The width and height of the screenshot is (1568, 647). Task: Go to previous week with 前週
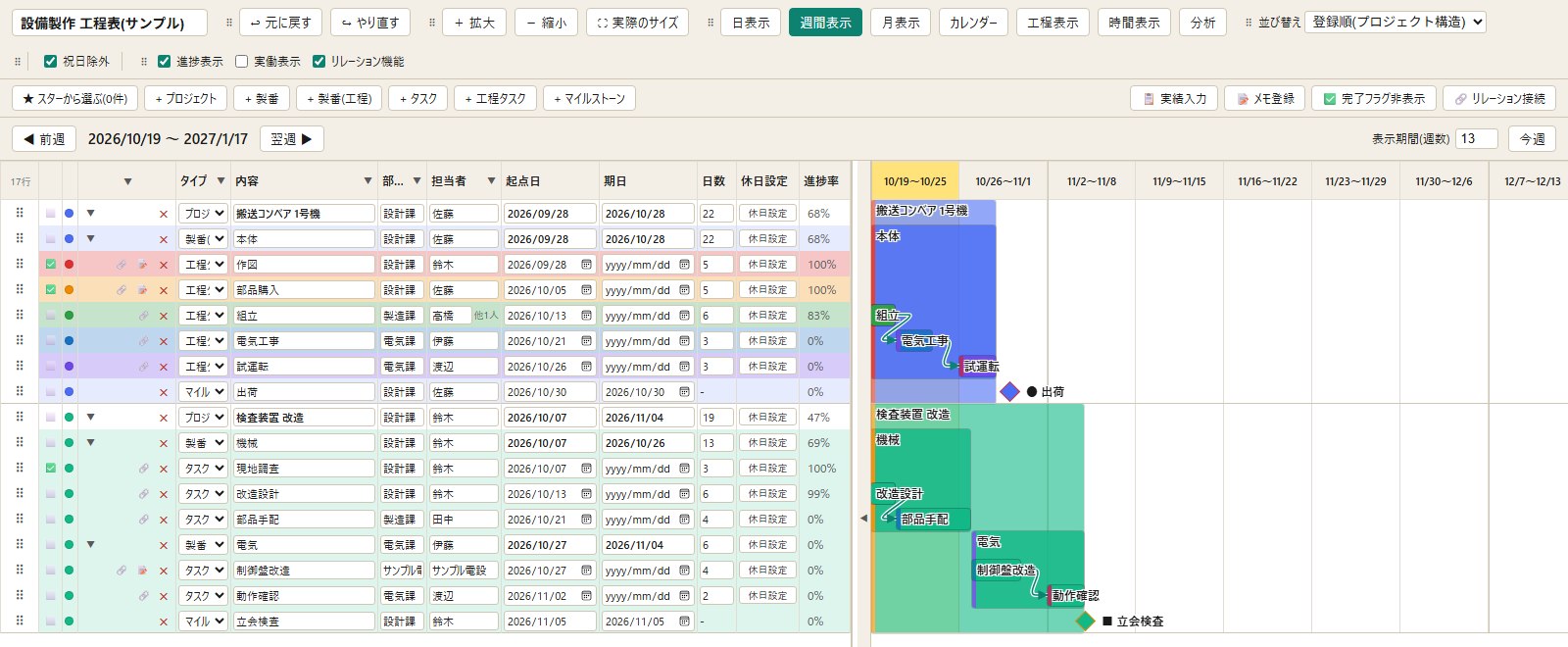[x=44, y=139]
